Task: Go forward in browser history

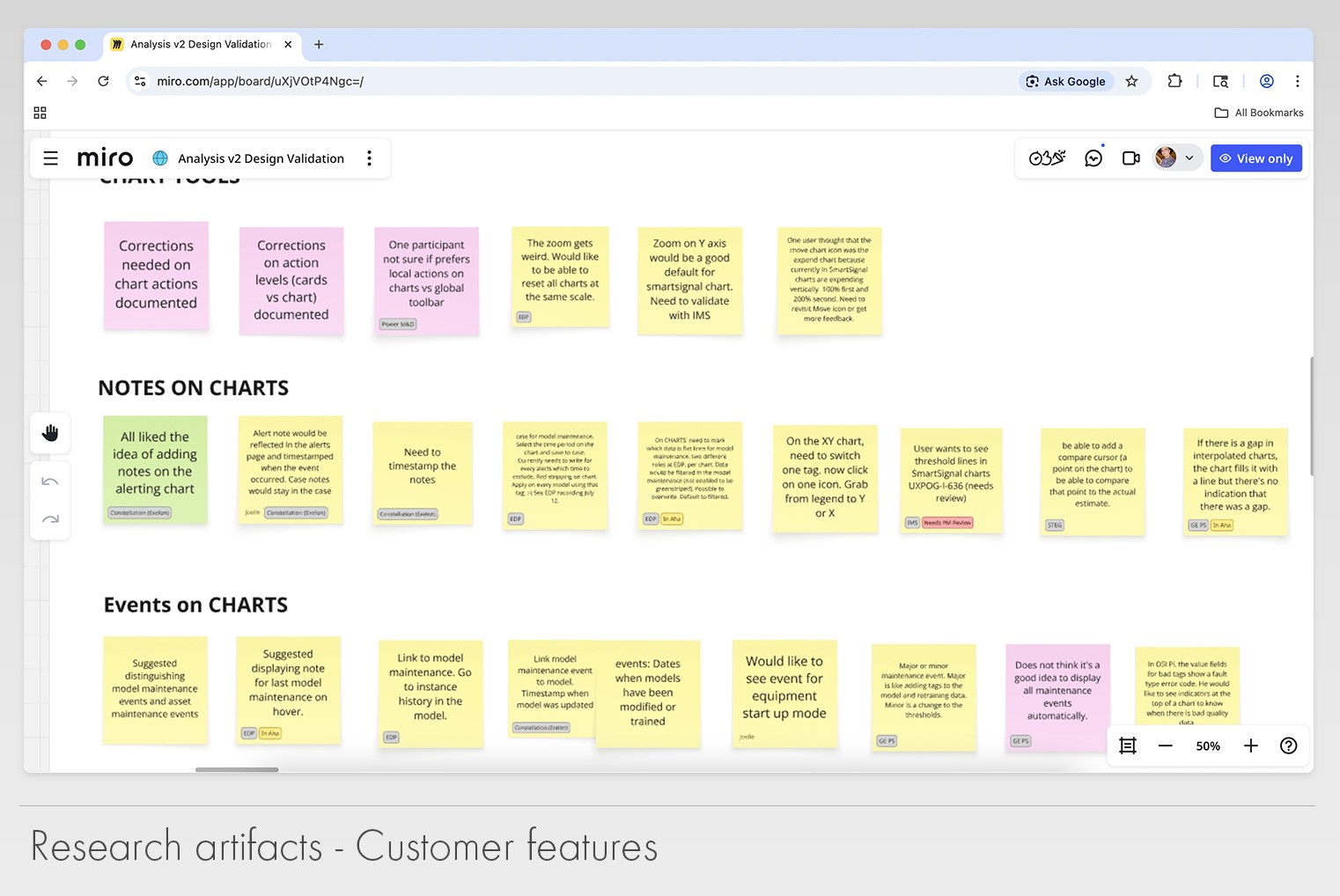Action: 72,81
